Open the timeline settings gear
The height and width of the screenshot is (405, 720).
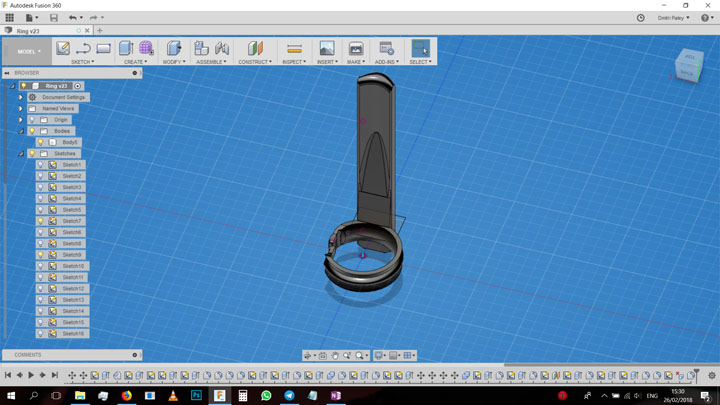pos(712,375)
